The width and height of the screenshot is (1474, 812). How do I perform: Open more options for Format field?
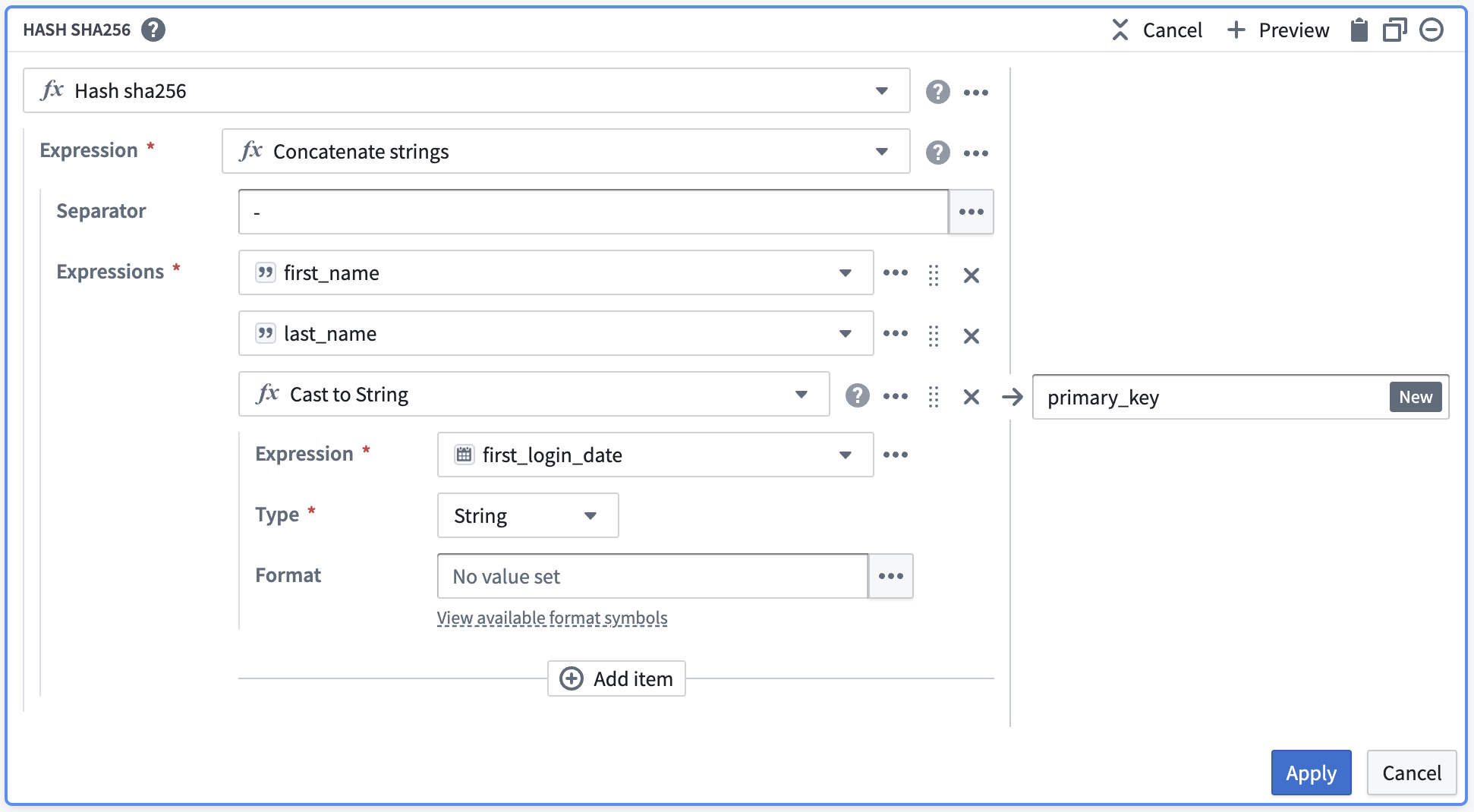890,576
